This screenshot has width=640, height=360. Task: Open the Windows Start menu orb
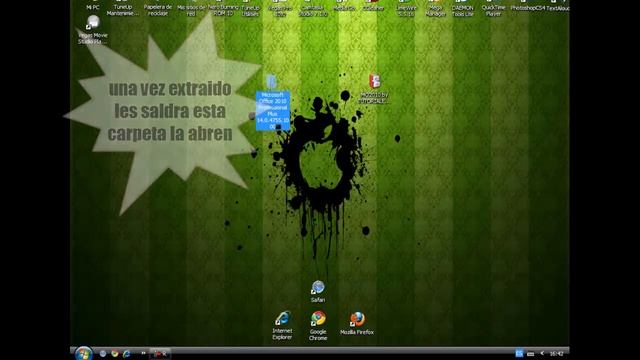click(x=83, y=353)
